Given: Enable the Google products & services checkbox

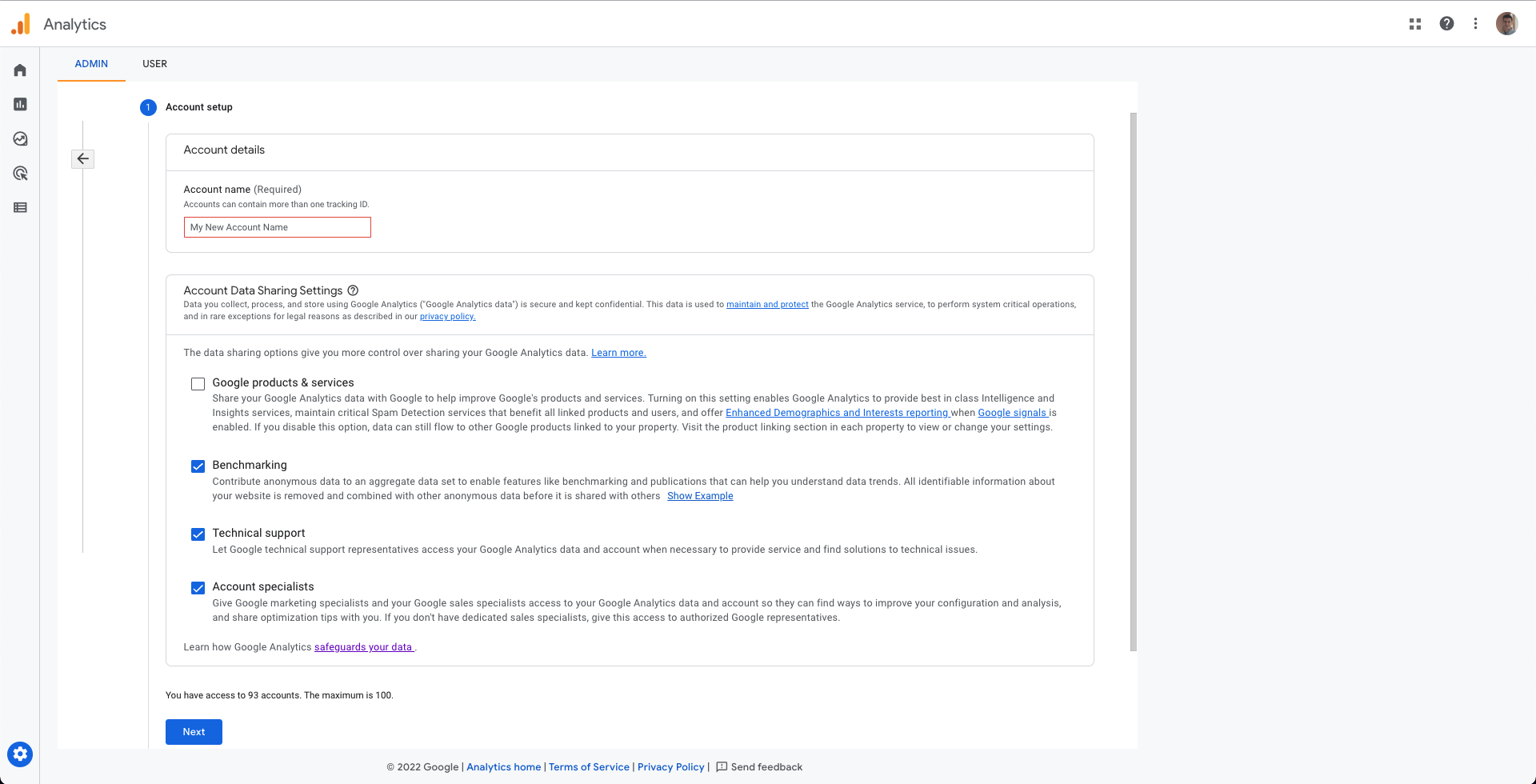Looking at the screenshot, I should click(198, 384).
